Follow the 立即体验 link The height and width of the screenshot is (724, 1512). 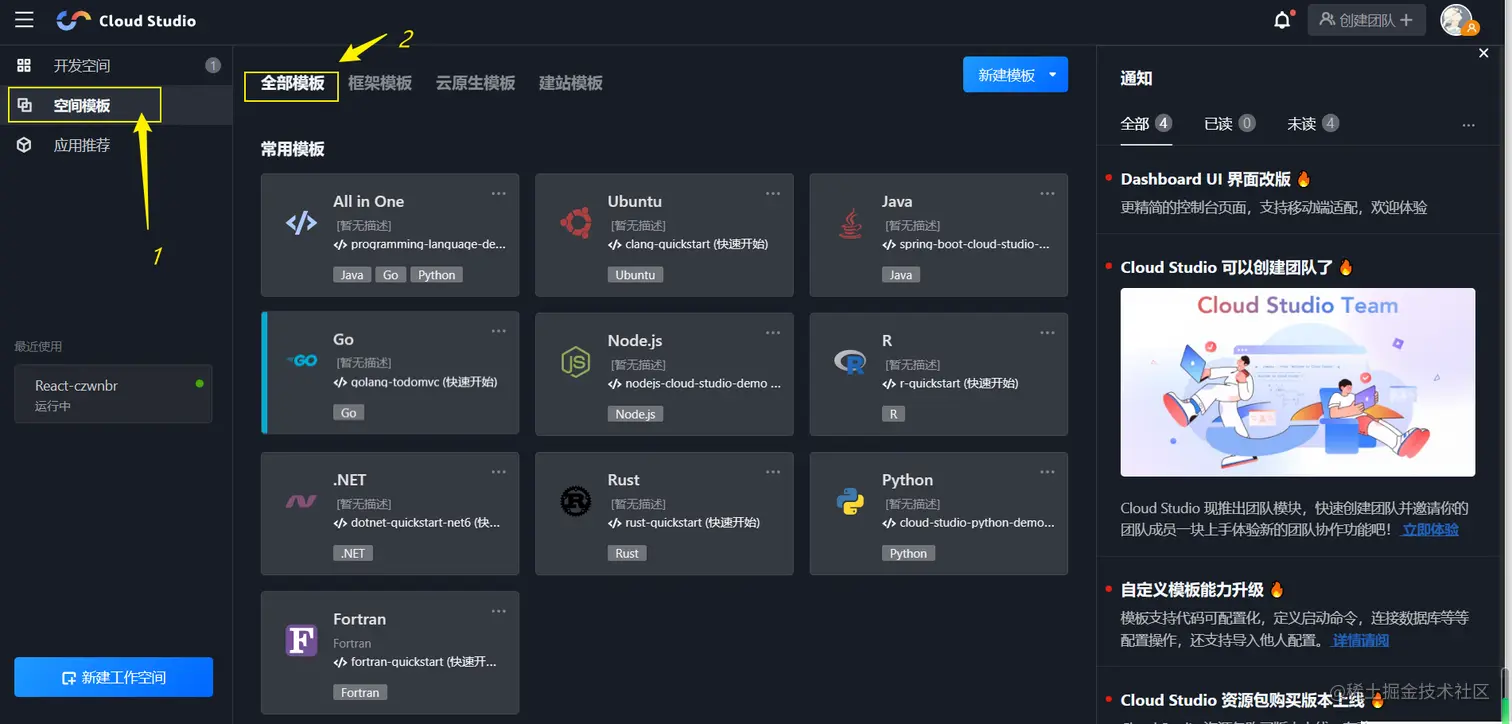point(1430,530)
